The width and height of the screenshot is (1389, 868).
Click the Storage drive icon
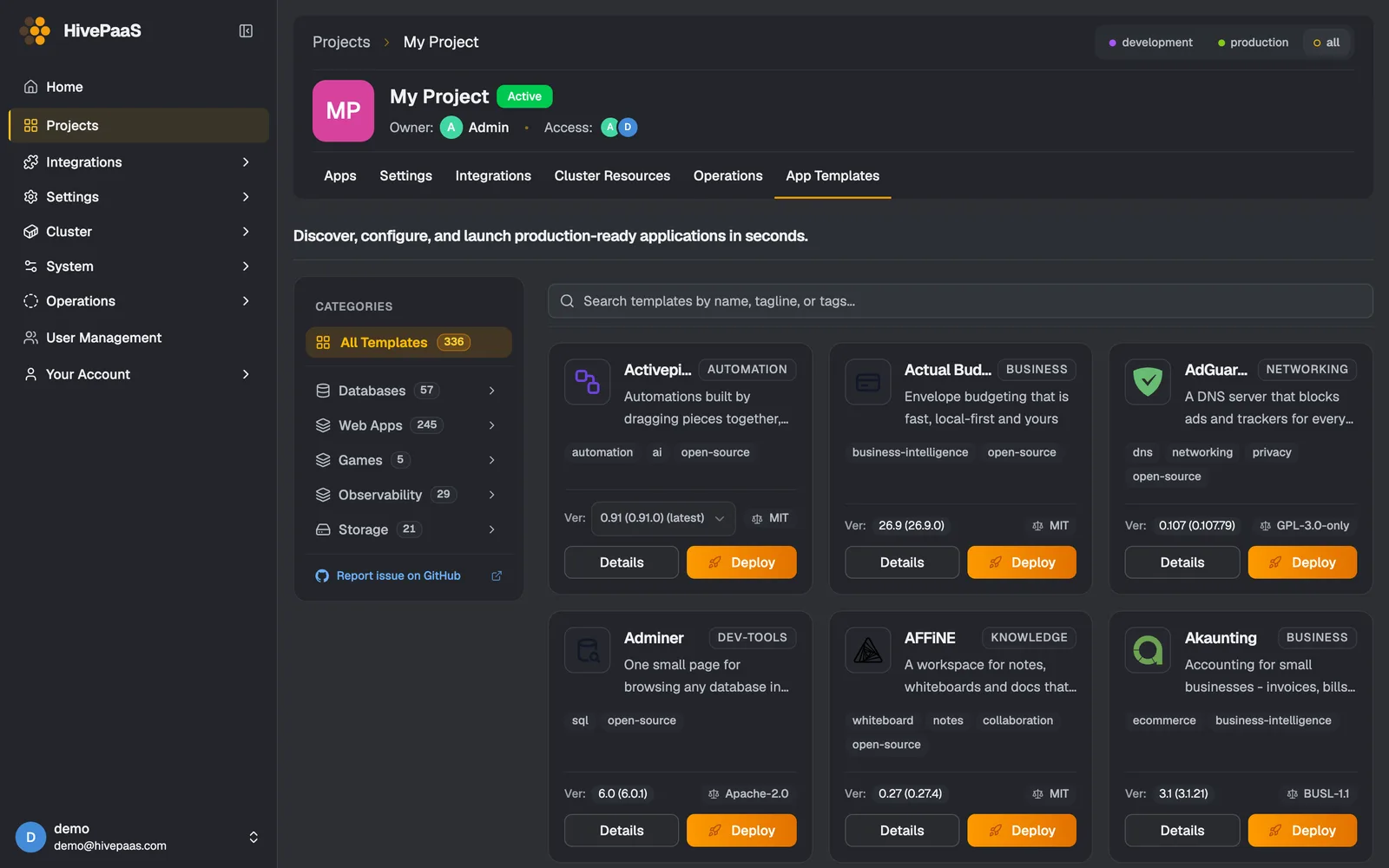coord(323,529)
